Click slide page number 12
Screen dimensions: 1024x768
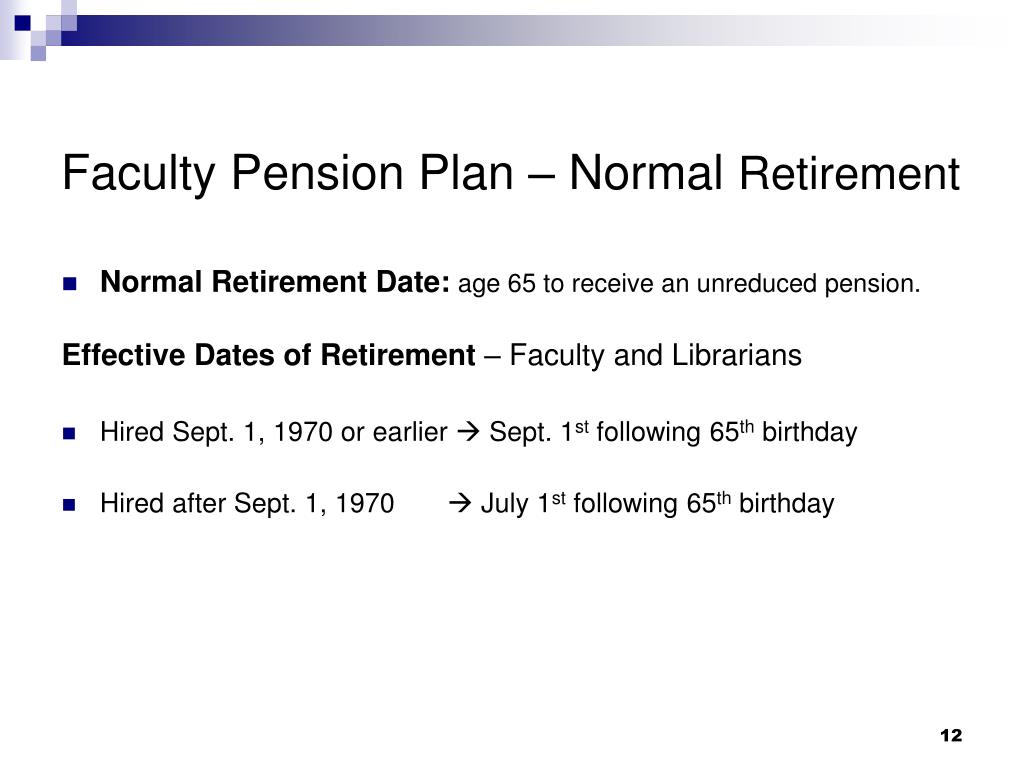[x=951, y=735]
